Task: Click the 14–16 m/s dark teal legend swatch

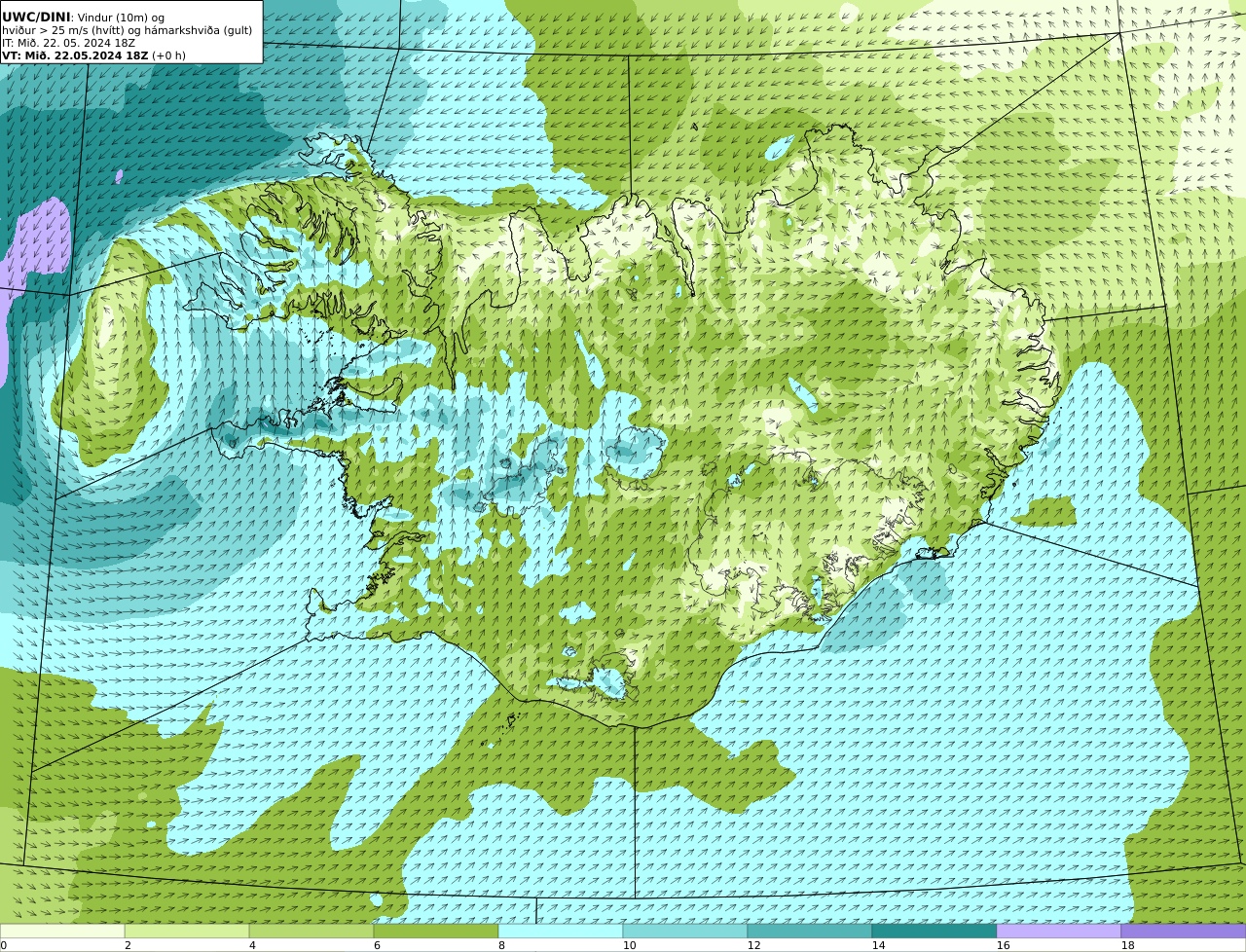Action: tap(934, 931)
